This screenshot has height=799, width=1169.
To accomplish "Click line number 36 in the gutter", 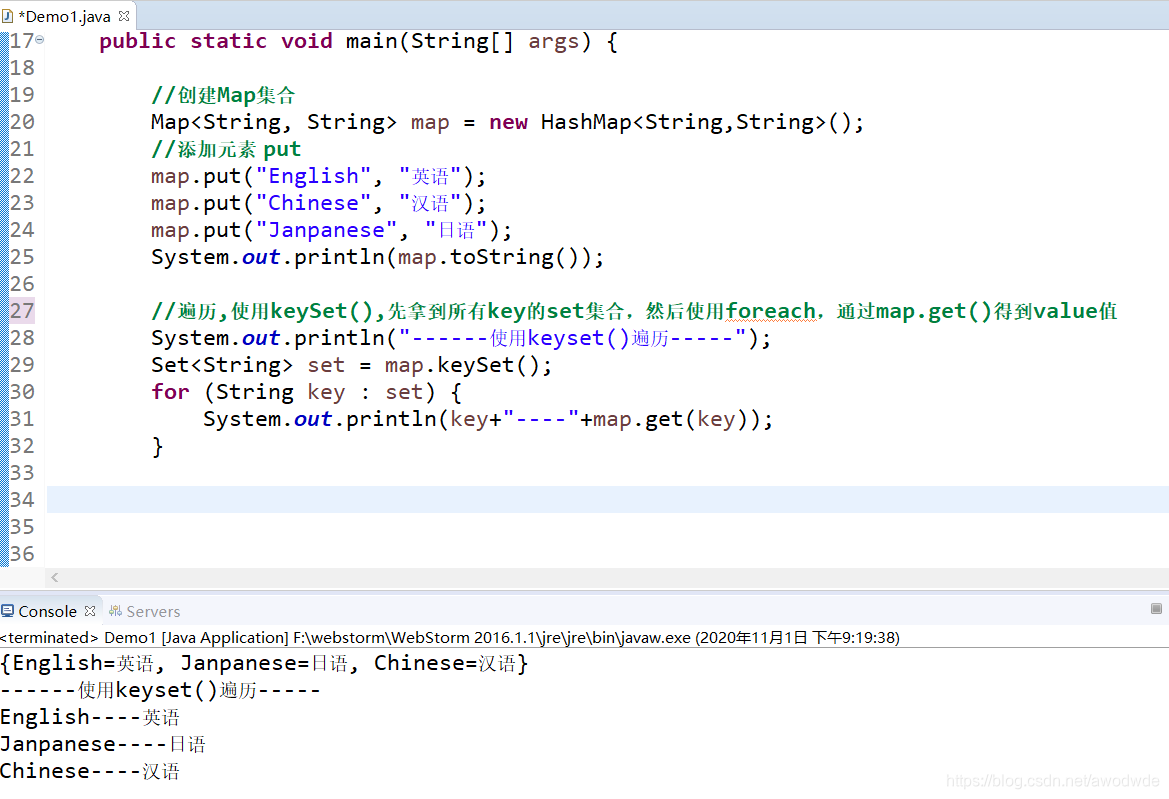I will tap(24, 553).
